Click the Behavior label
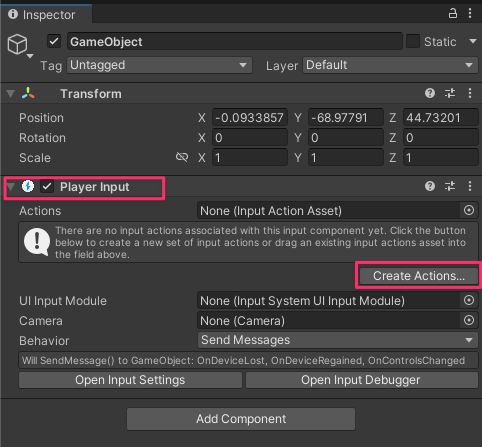The height and width of the screenshot is (447, 482). click(x=44, y=341)
